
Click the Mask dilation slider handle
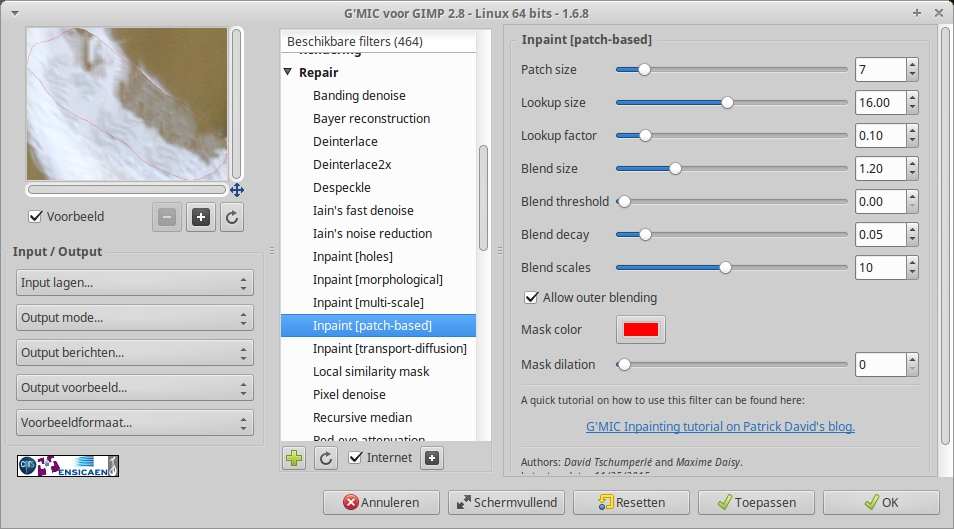point(624,365)
